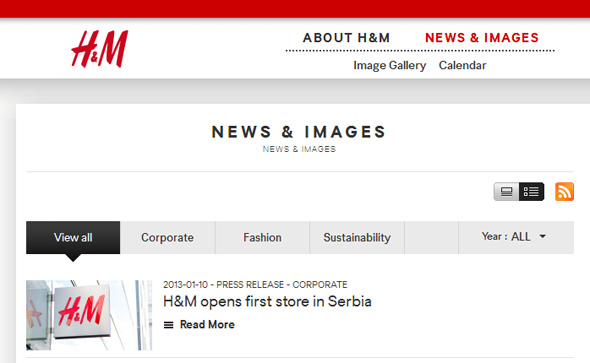
Task: Select the View all tab
Action: coord(73,238)
